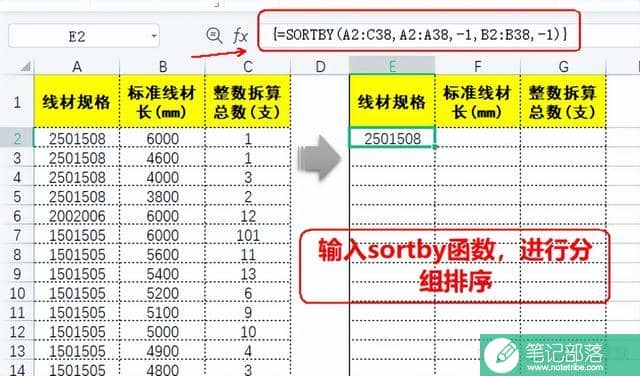Click cell A6 with value 2002006
Screen dimensions: 640x376
77,216
